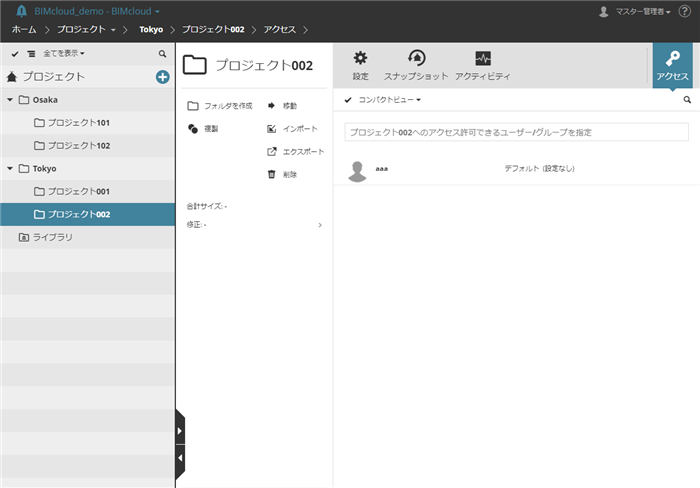Click the checkmark beside コンパクトビュー

point(348,100)
